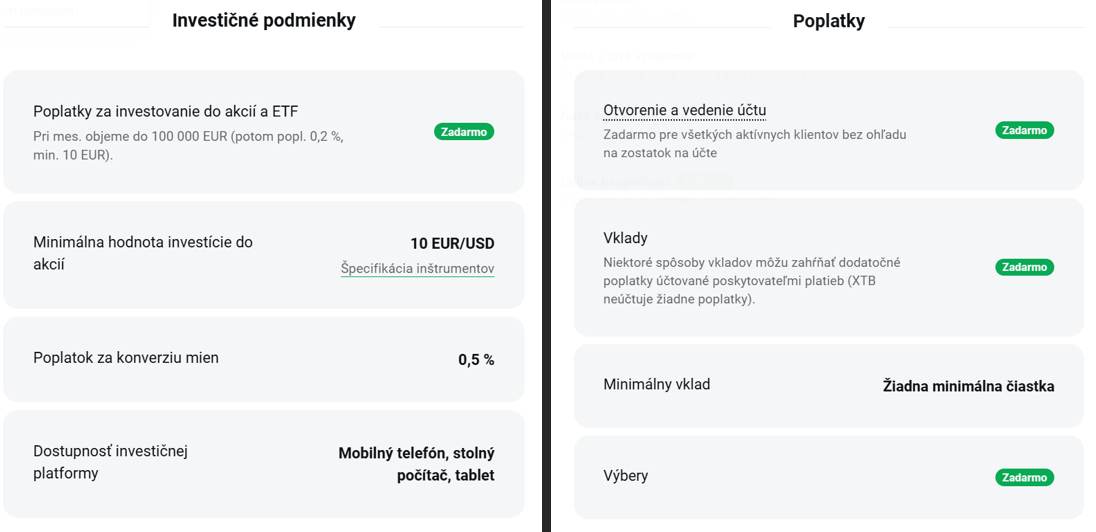The width and height of the screenshot is (1096, 532).
Task: Click the 10 EUR/USD value
Action: (452, 243)
